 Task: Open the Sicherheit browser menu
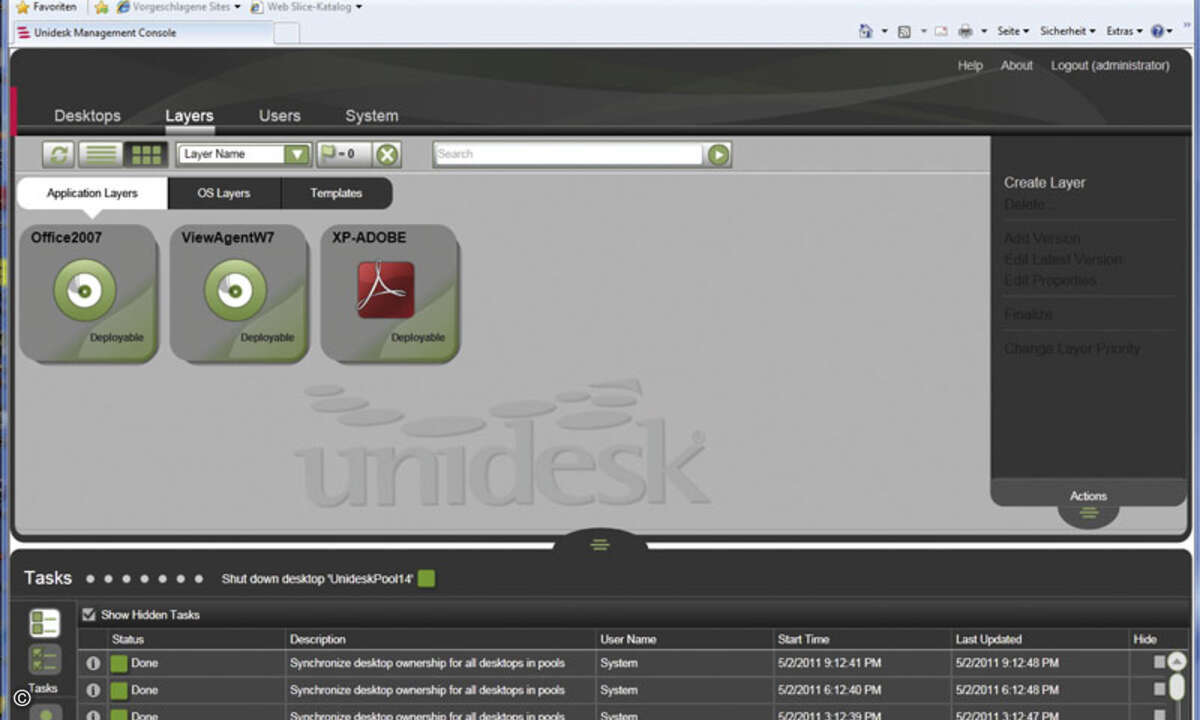click(1068, 31)
